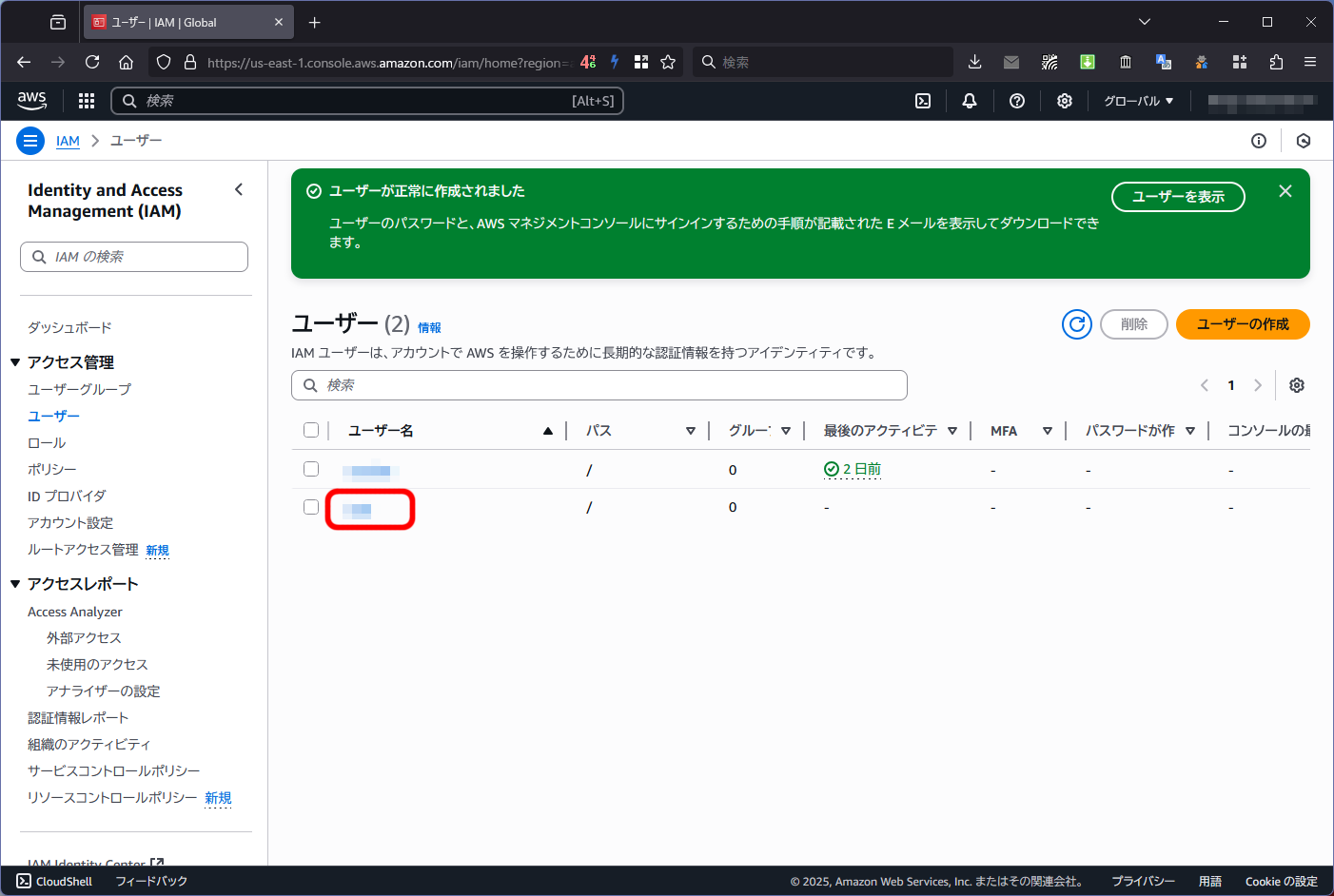Open Firefox extensions puzzle icon
The image size is (1334, 896).
tap(1276, 62)
